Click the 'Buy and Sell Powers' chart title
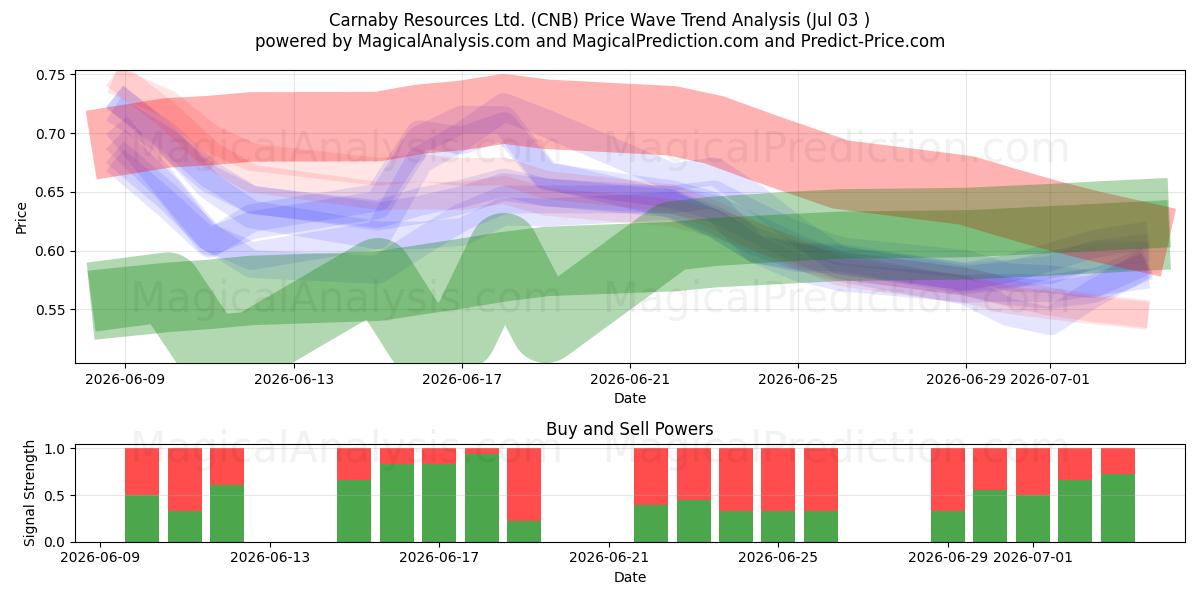The height and width of the screenshot is (600, 1200). tap(630, 429)
